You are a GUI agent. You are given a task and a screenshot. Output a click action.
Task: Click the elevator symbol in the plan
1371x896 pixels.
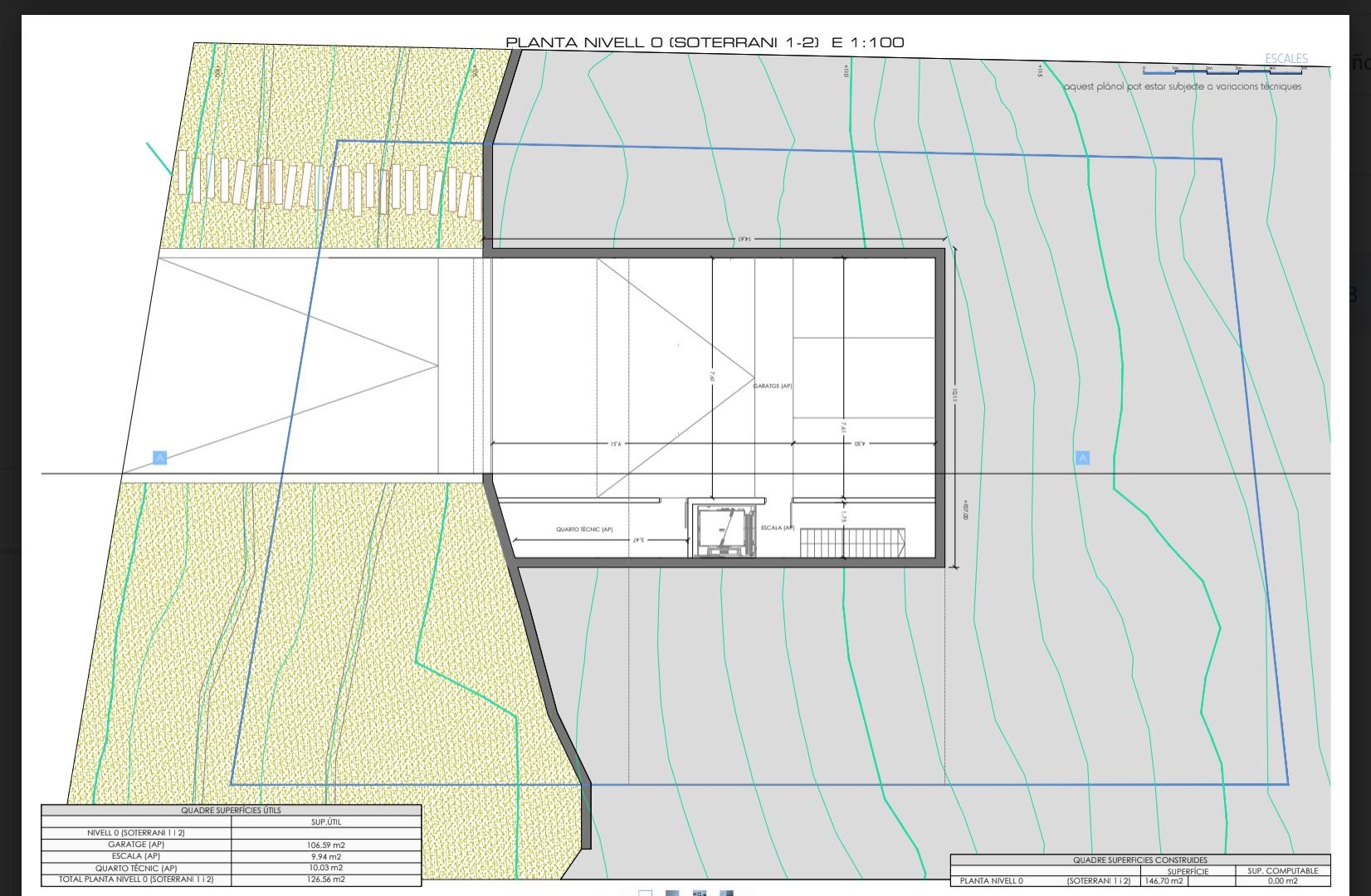pyautogui.click(x=720, y=529)
